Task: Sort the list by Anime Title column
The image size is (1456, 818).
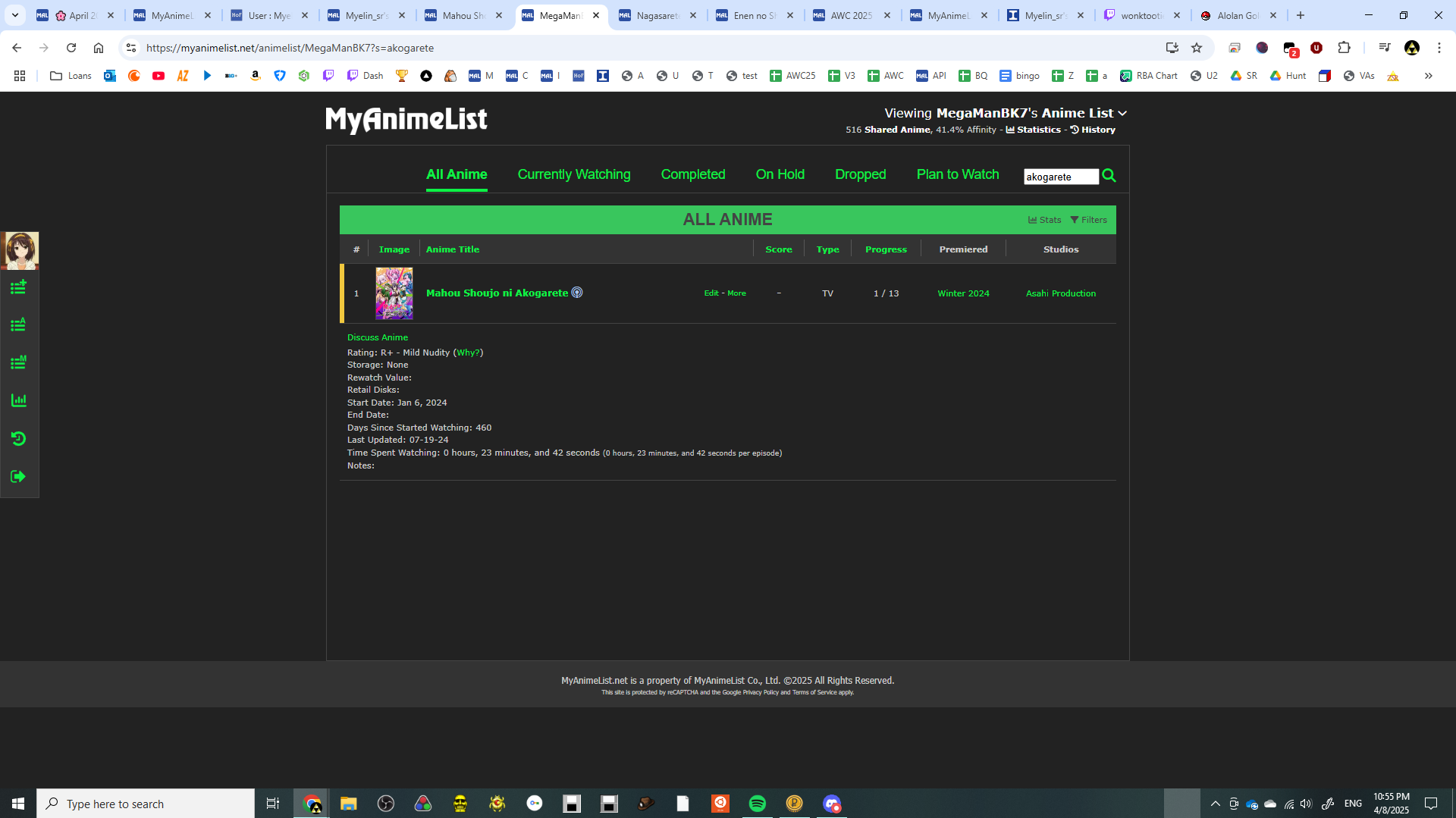Action: point(453,249)
